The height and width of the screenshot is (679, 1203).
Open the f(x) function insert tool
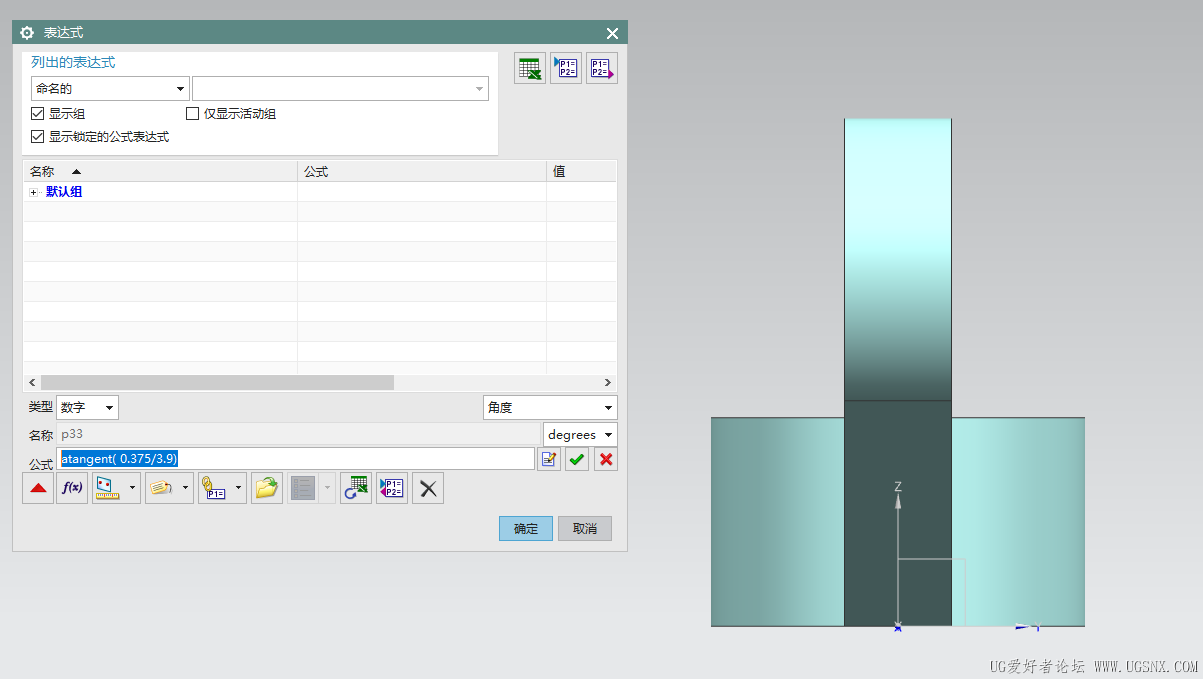72,488
